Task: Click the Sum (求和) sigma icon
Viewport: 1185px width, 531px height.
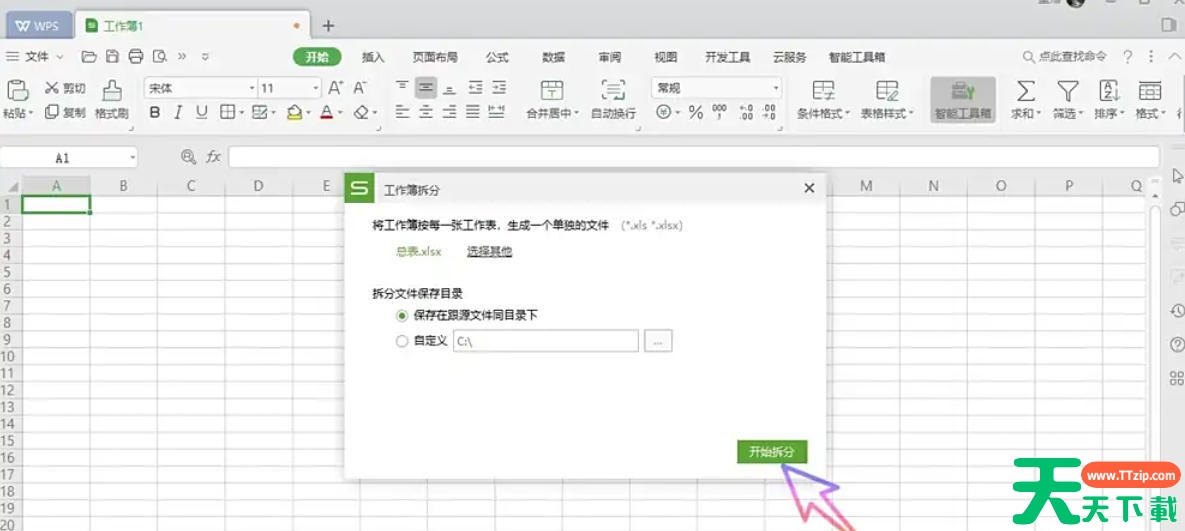Action: [x=1025, y=91]
